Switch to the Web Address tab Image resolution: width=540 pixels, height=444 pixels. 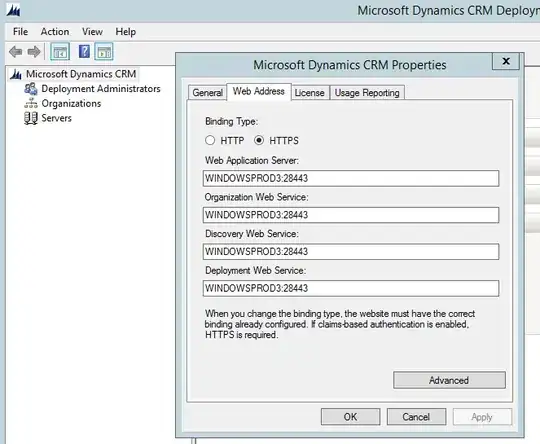click(x=259, y=91)
